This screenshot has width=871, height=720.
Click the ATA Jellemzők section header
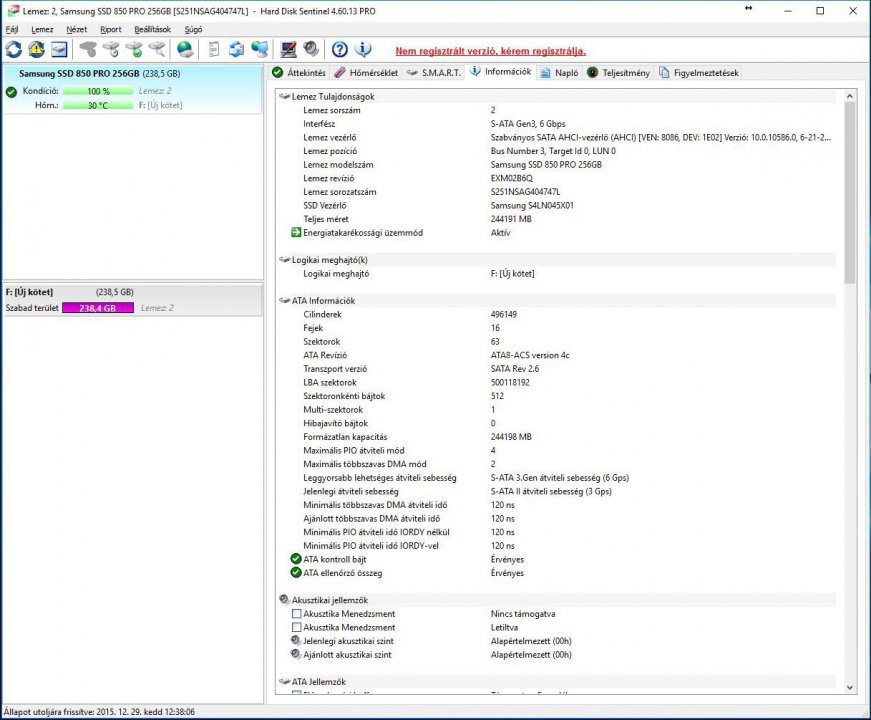coord(557,681)
